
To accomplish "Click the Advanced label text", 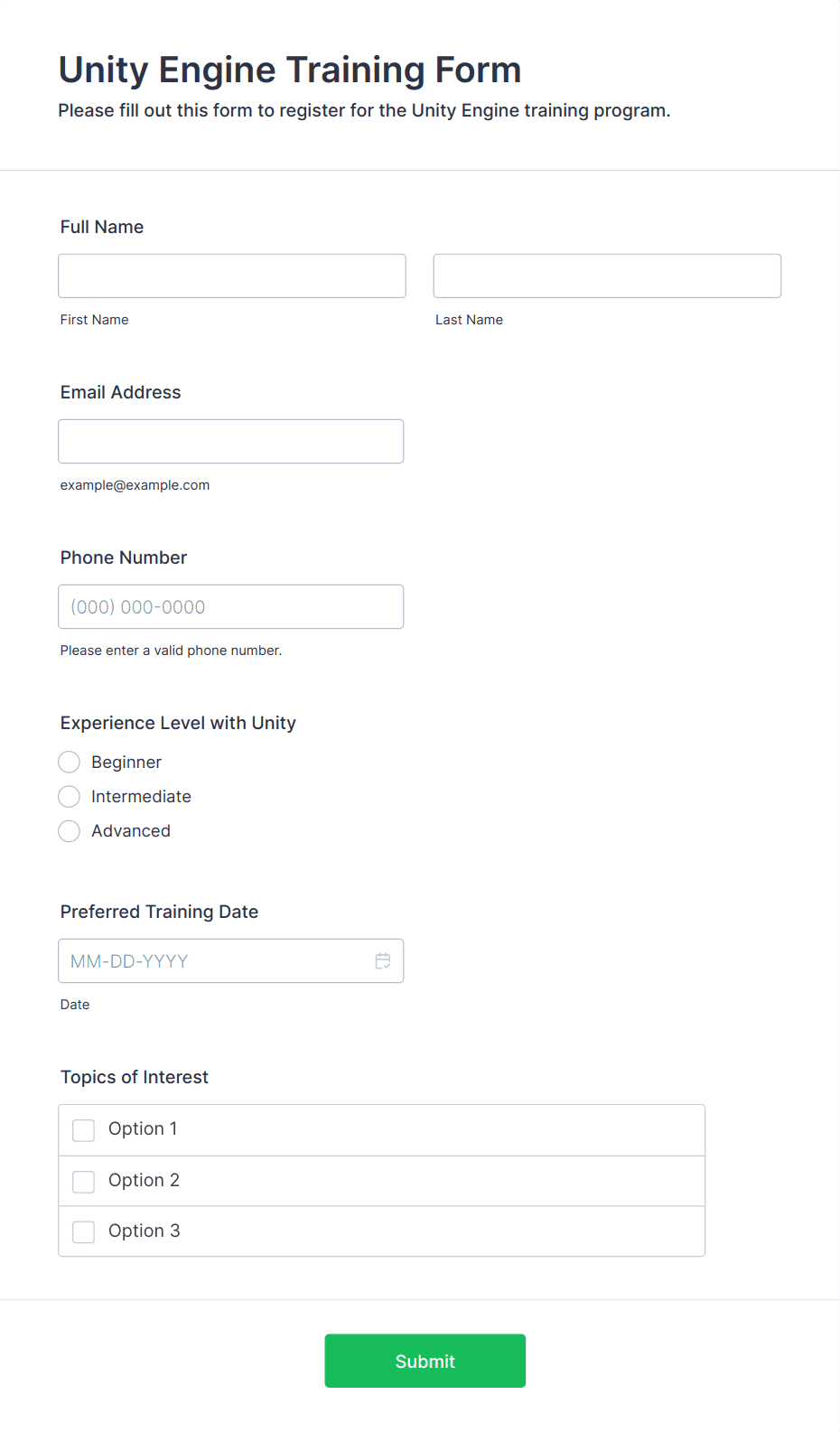I will [131, 831].
